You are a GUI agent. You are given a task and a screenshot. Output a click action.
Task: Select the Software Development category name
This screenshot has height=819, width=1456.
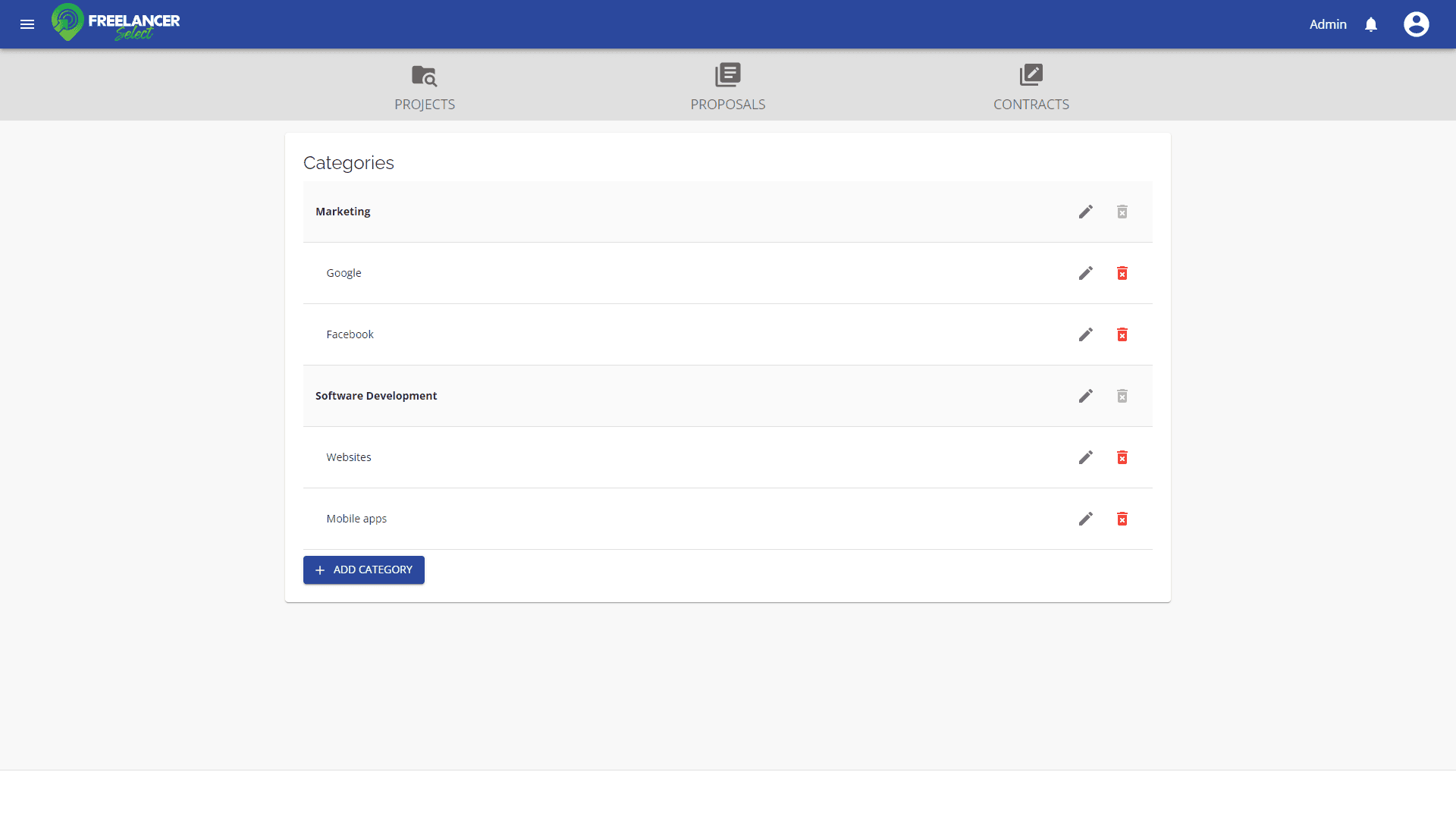(x=376, y=396)
